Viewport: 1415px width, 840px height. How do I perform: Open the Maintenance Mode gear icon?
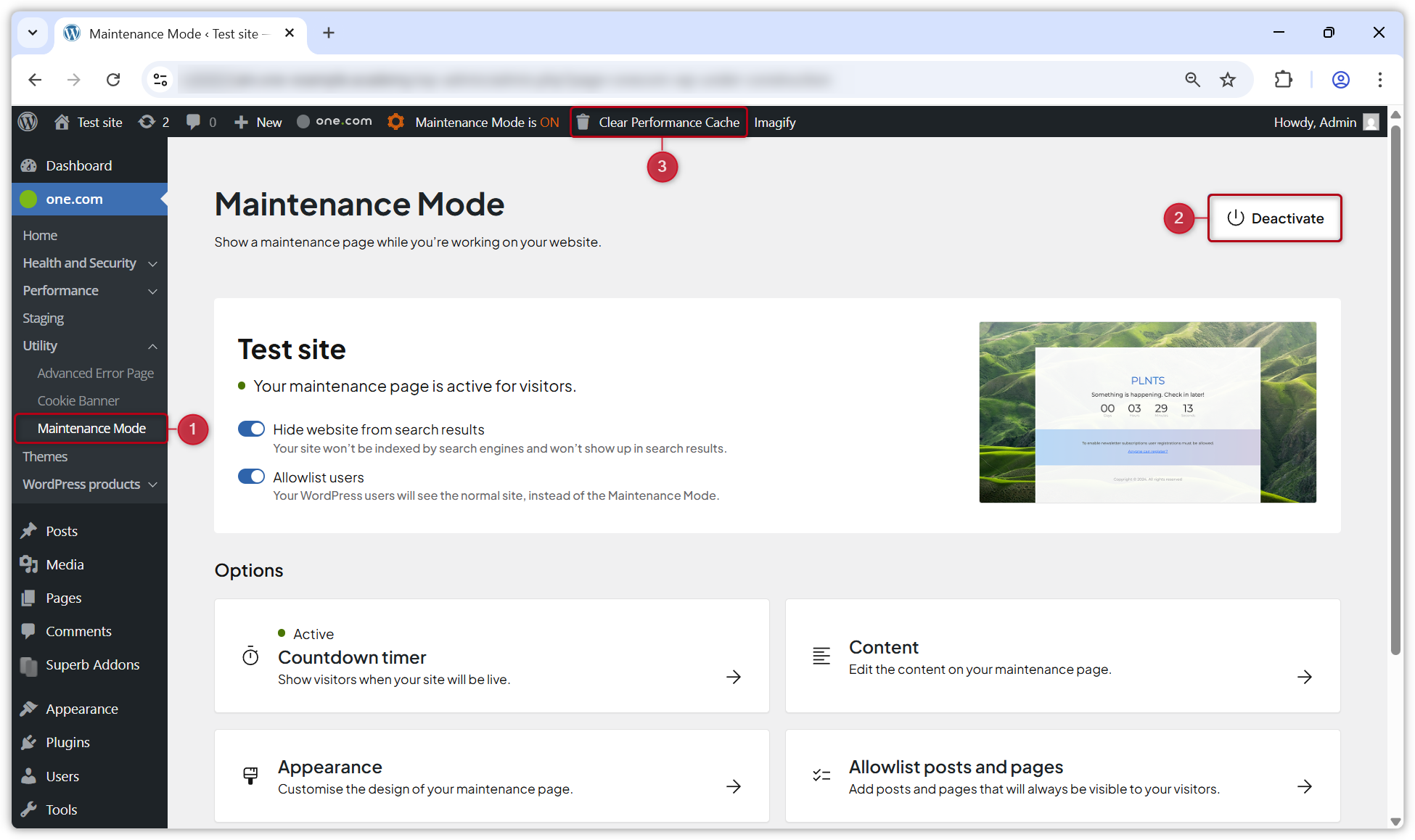pos(396,121)
